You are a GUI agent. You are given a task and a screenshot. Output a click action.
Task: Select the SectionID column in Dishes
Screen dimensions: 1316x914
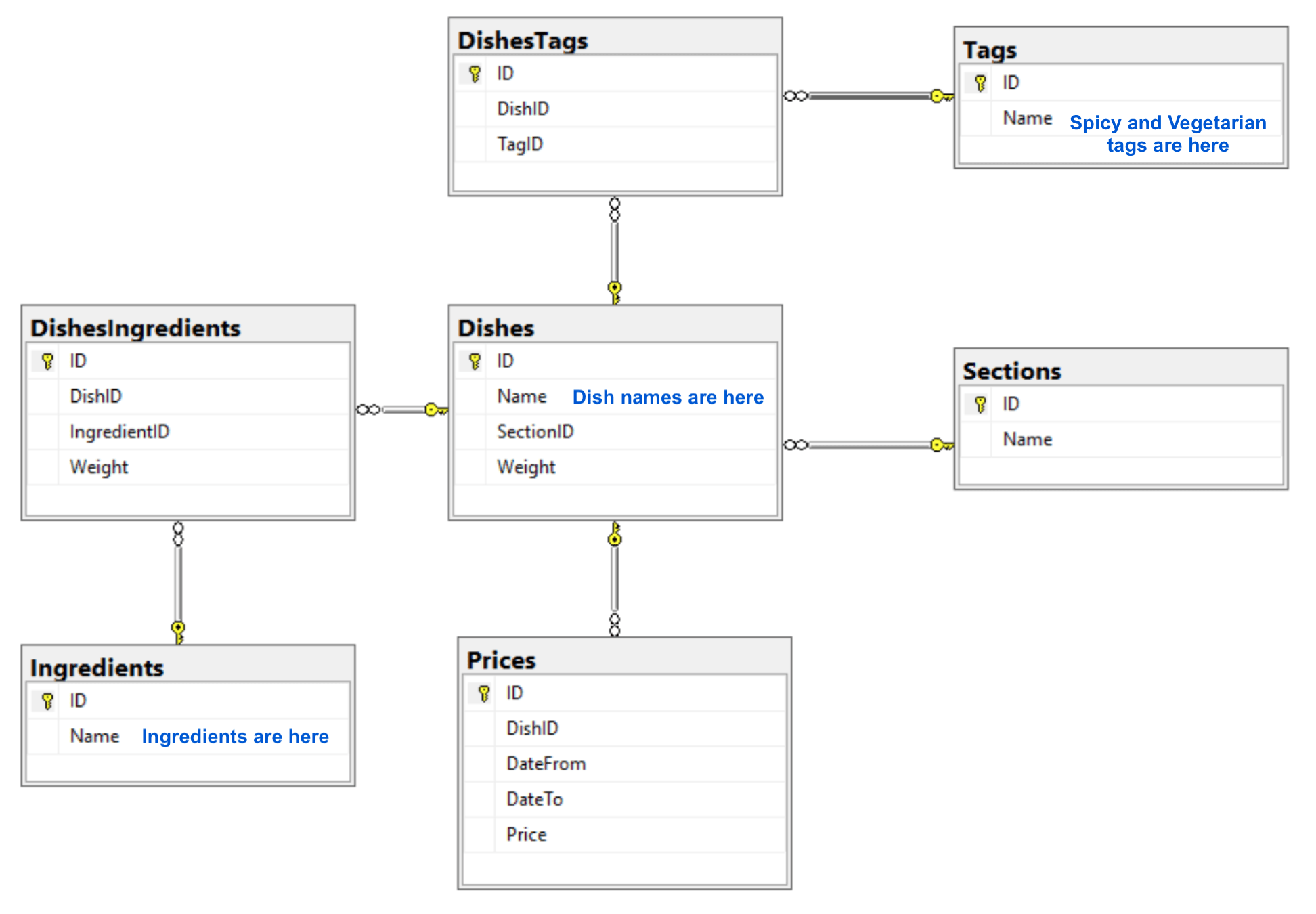pos(535,431)
